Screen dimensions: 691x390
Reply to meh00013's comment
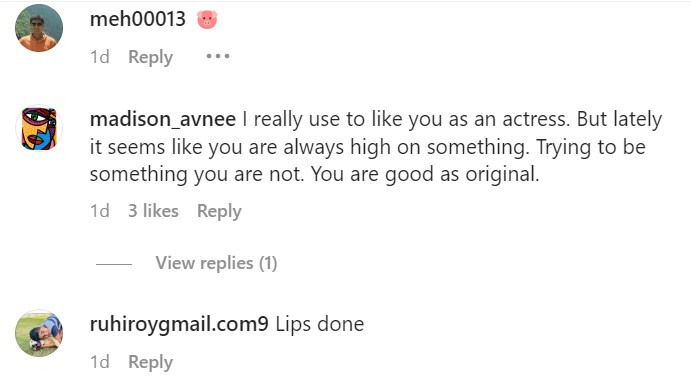(x=150, y=57)
